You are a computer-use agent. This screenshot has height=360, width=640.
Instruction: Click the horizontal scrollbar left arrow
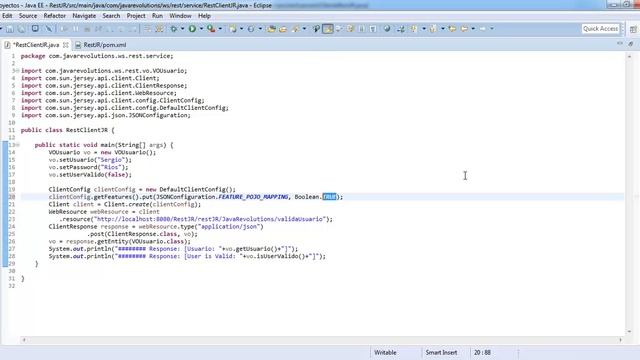click(x=24, y=340)
